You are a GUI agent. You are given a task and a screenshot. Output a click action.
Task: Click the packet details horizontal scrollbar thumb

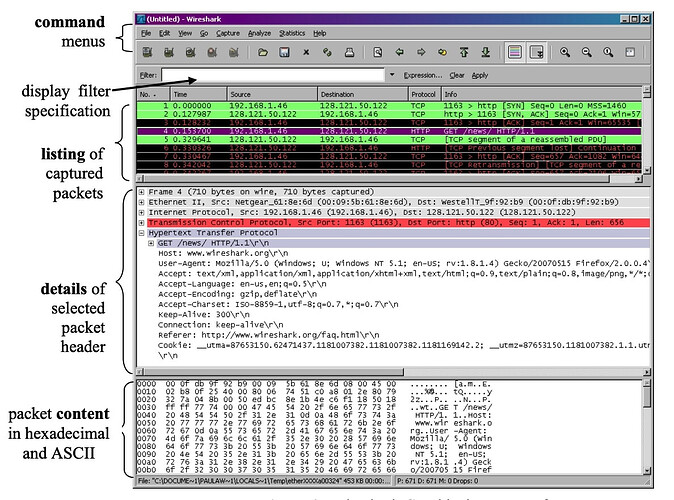pyautogui.click(x=274, y=371)
